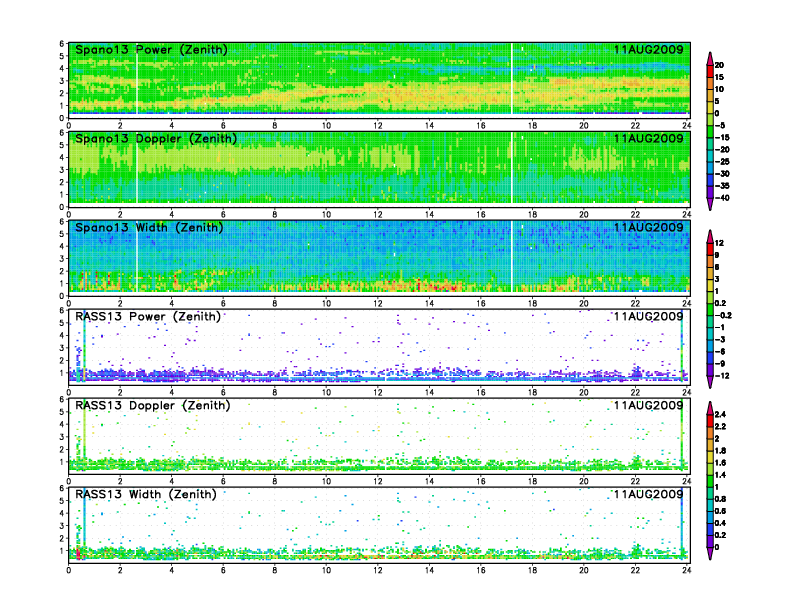Click the hour 12 tick below Spano13 Power panel
This screenshot has width=792, height=612.
pyautogui.click(x=378, y=126)
